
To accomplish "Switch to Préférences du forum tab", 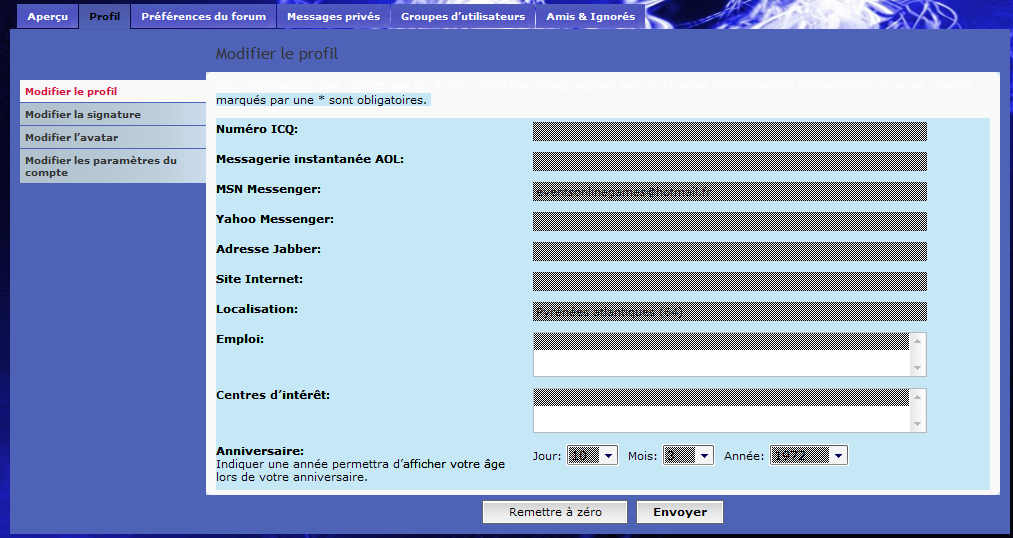I will [x=203, y=17].
